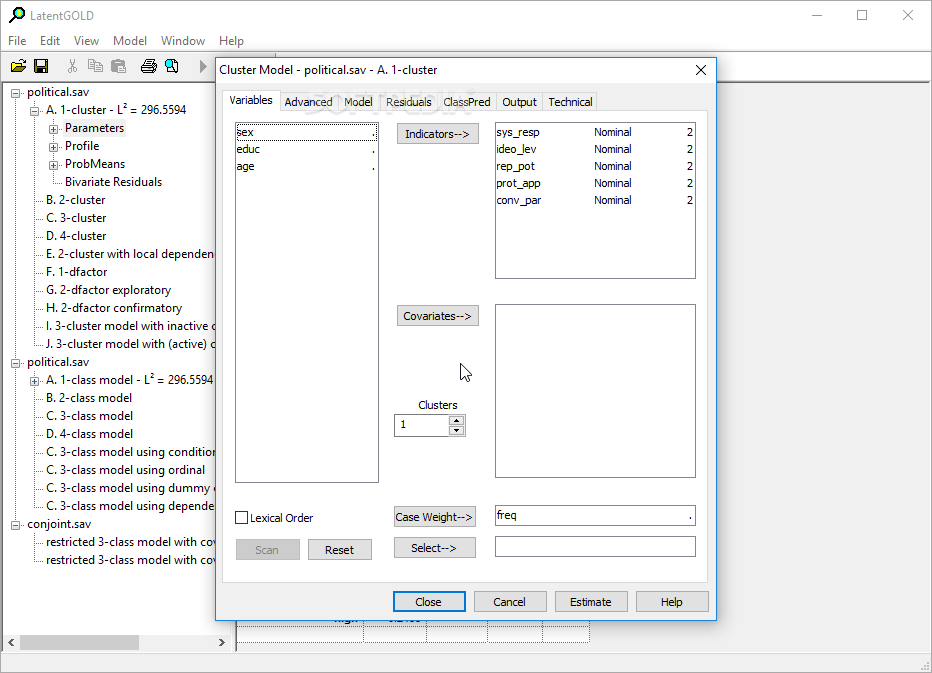Click the Estimate button in dialog

pyautogui.click(x=591, y=602)
